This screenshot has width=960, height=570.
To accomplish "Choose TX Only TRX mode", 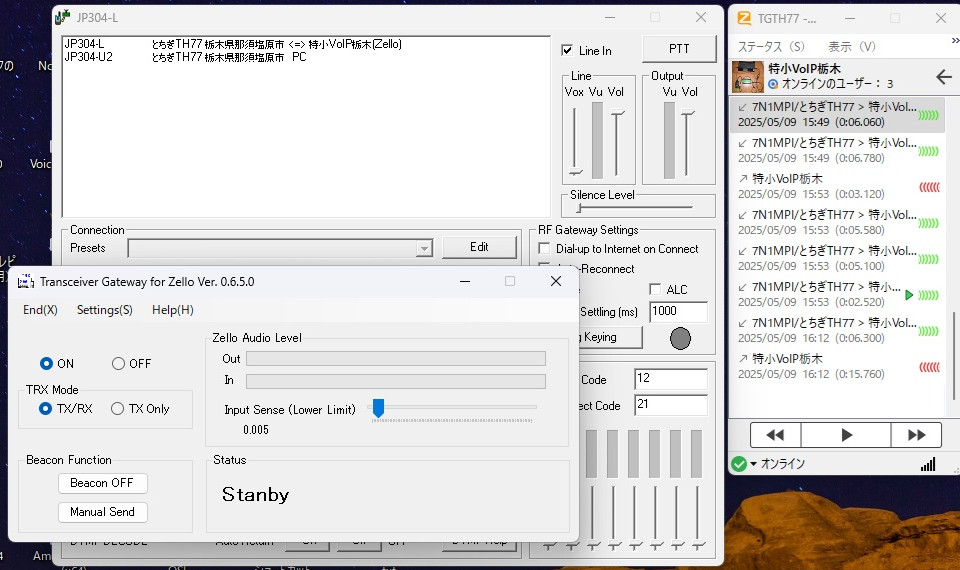I will click(x=118, y=409).
